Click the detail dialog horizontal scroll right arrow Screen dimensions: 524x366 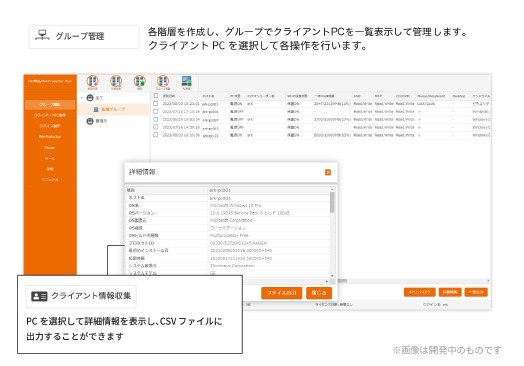point(327,281)
